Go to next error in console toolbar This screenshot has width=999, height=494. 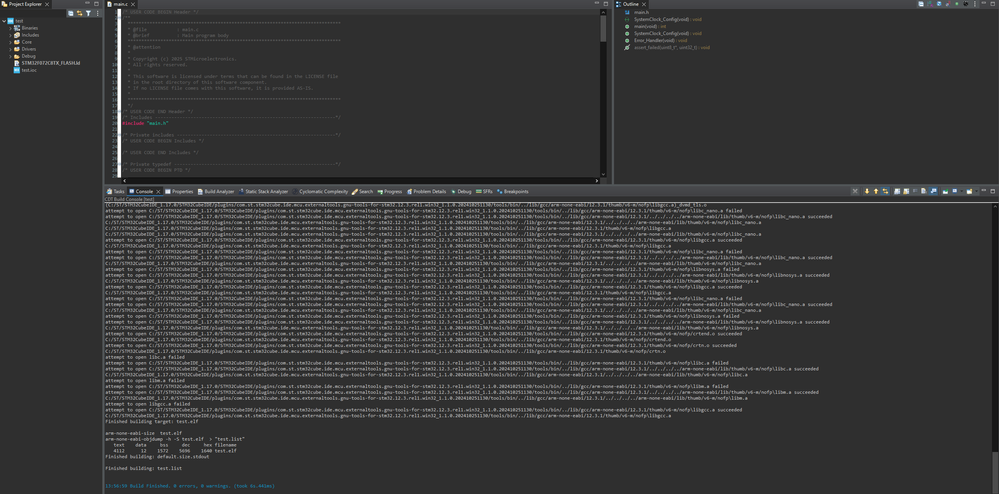(867, 191)
